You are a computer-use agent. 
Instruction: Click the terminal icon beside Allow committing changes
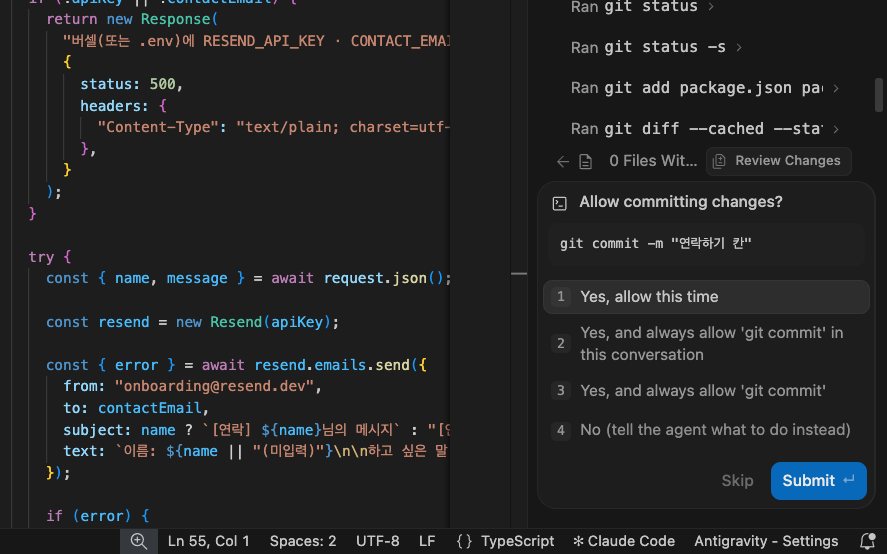[x=559, y=203]
